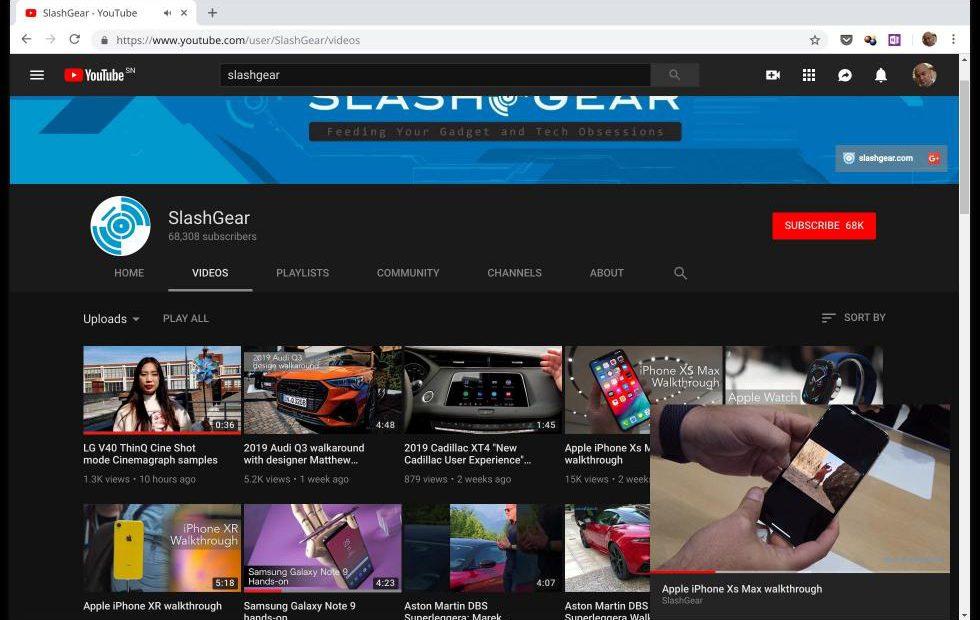Go back in browser history
This screenshot has width=980, height=620.
[26, 39]
